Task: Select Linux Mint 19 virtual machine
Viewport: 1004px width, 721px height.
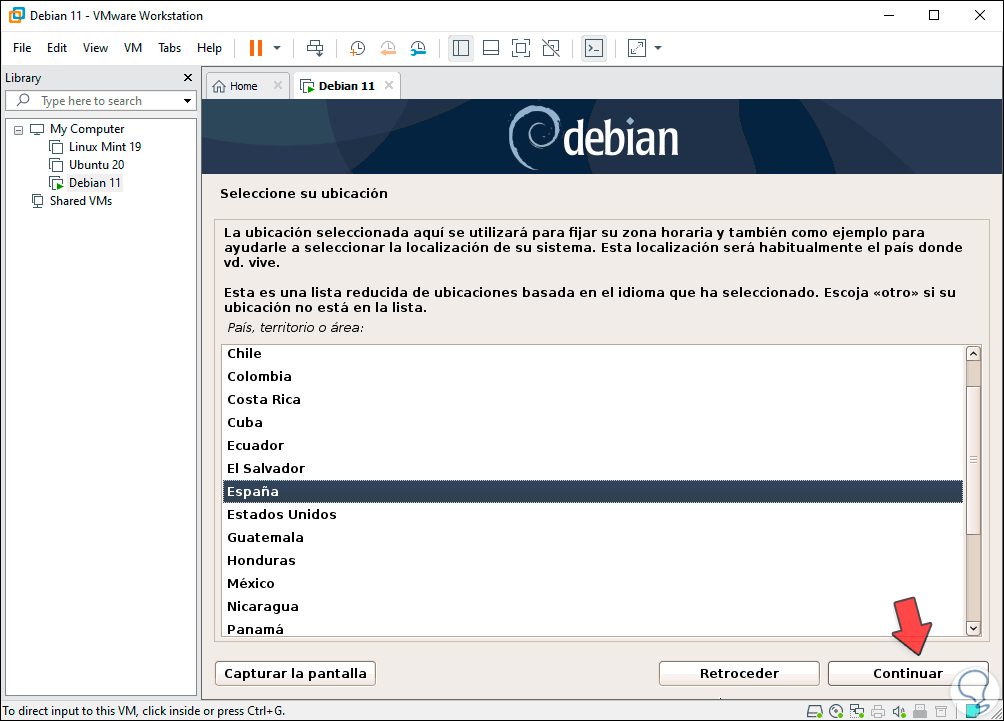Action: coord(105,147)
